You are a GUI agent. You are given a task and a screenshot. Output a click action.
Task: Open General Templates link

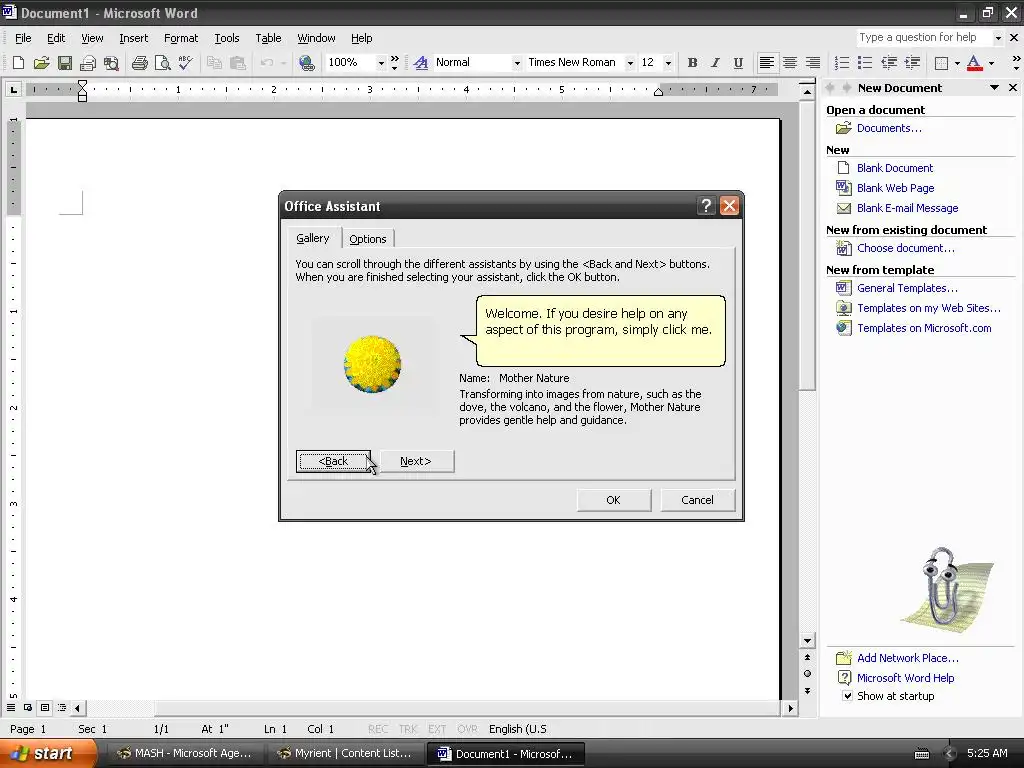[907, 288]
